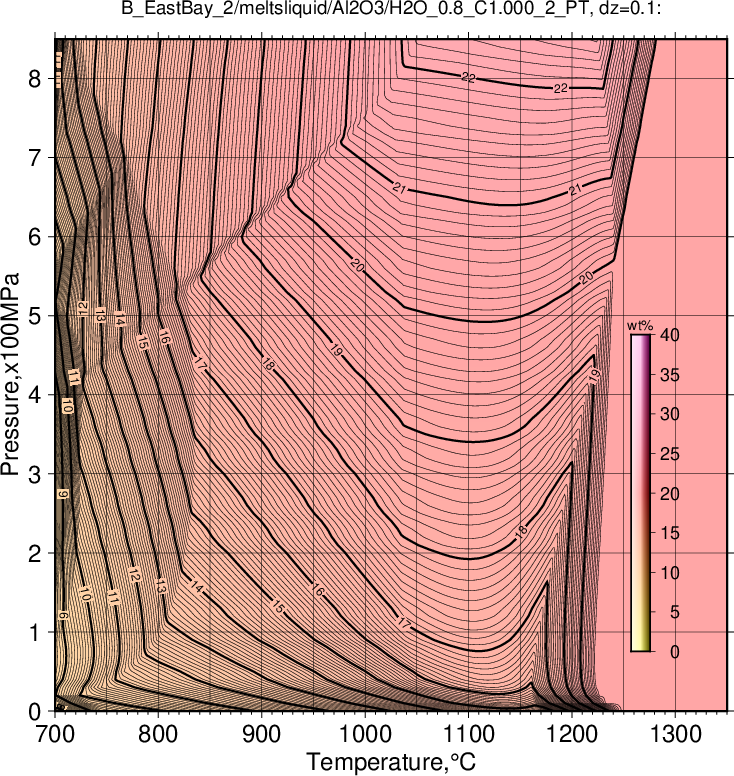Screen dimensions: 734x776
Task: Click the colorbar tick label '20'
Action: (x=670, y=493)
